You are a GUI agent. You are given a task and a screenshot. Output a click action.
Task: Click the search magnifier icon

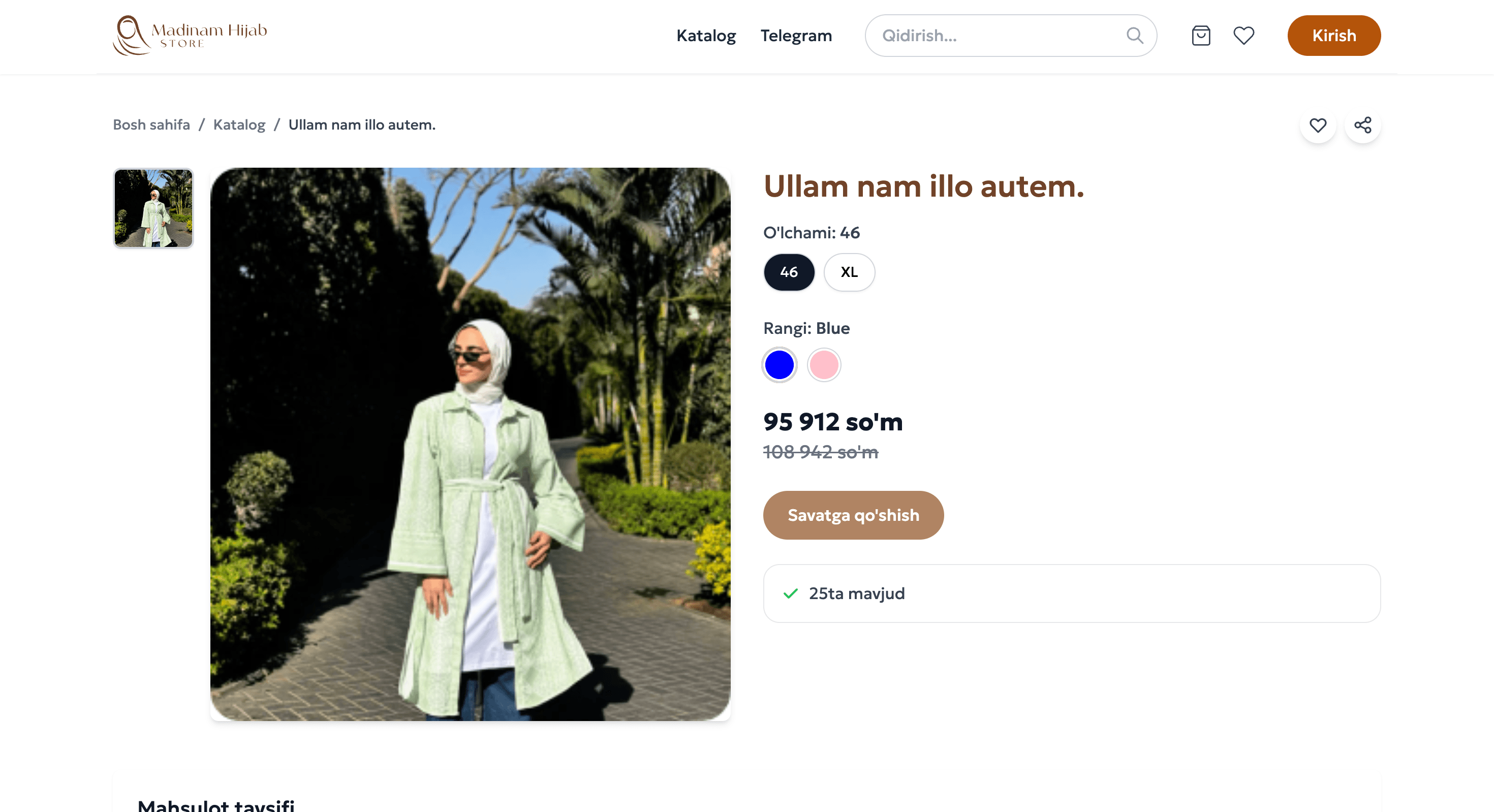1135,36
